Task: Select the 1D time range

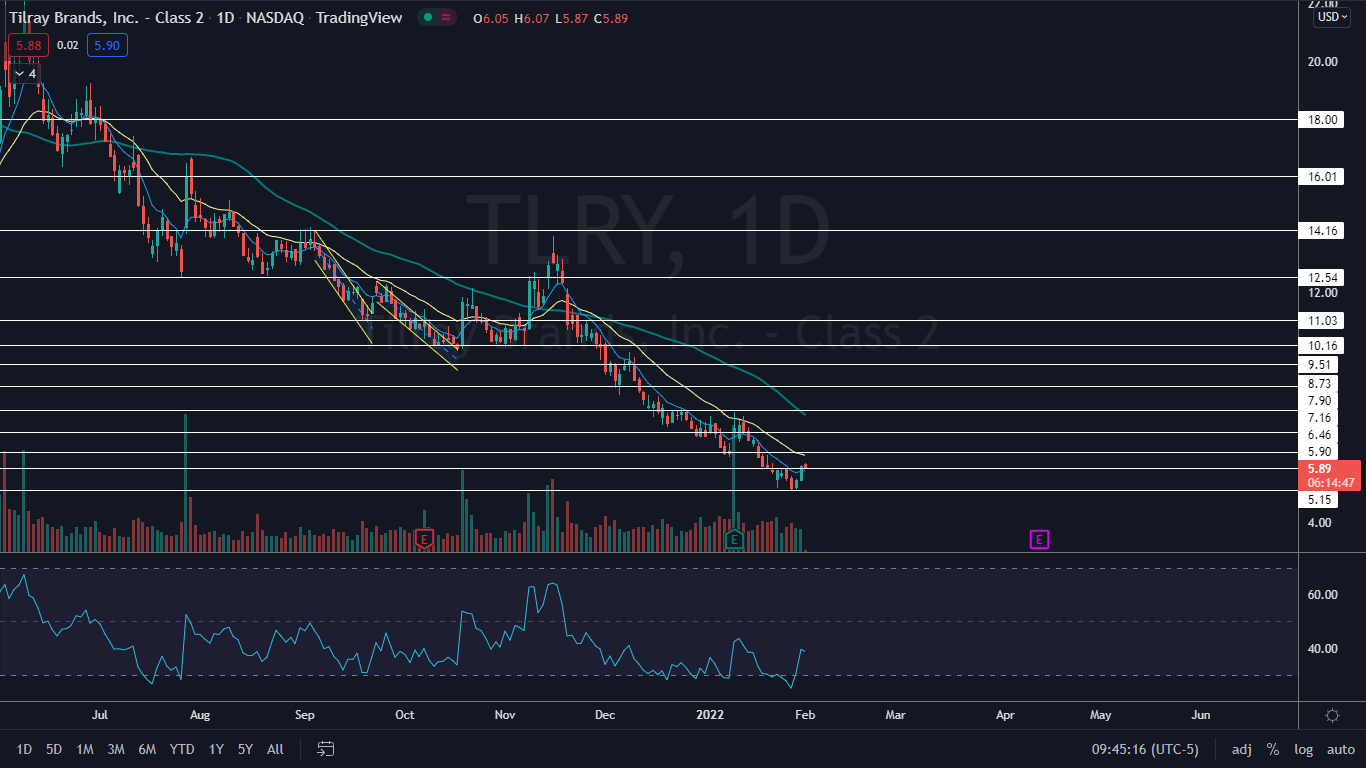Action: [24, 749]
